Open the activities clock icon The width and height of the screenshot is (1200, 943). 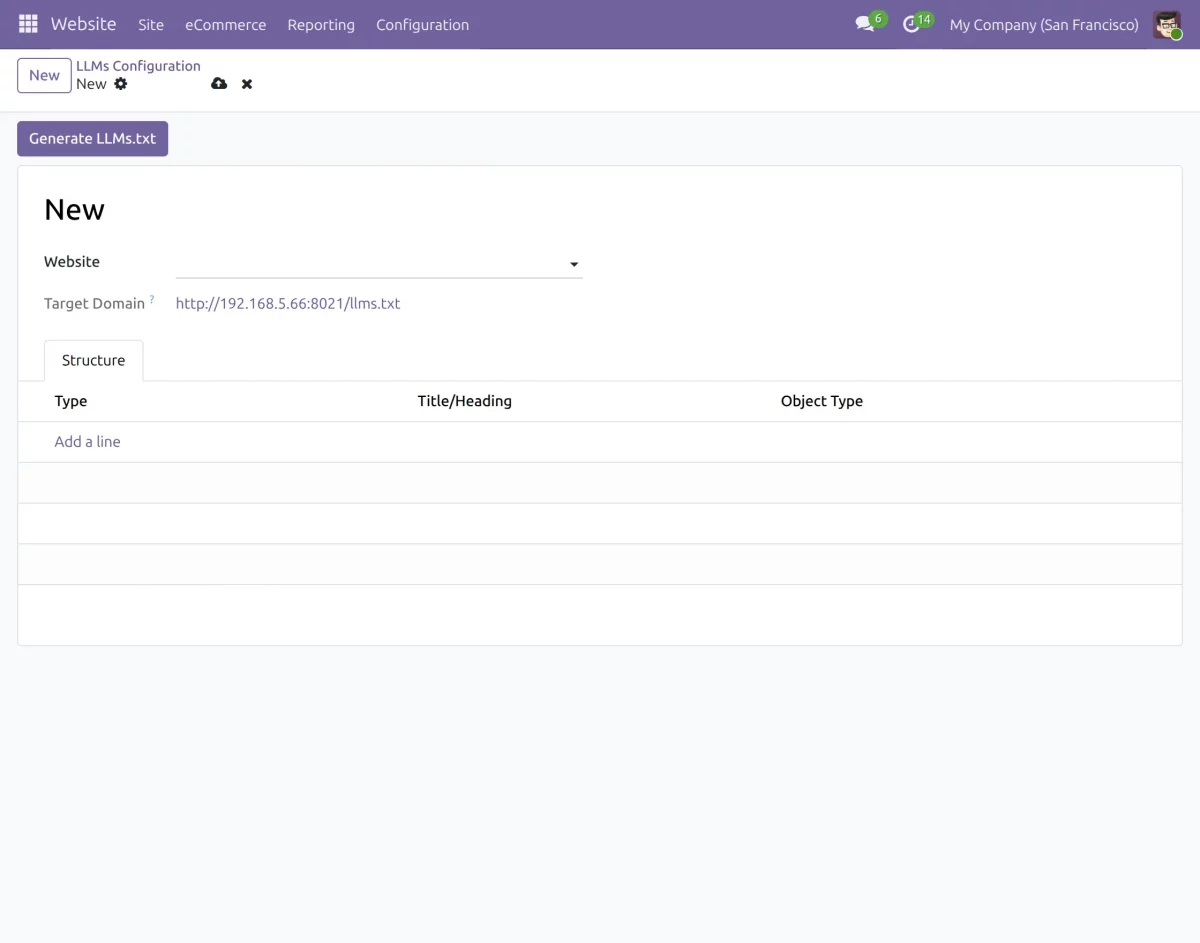tap(912, 24)
